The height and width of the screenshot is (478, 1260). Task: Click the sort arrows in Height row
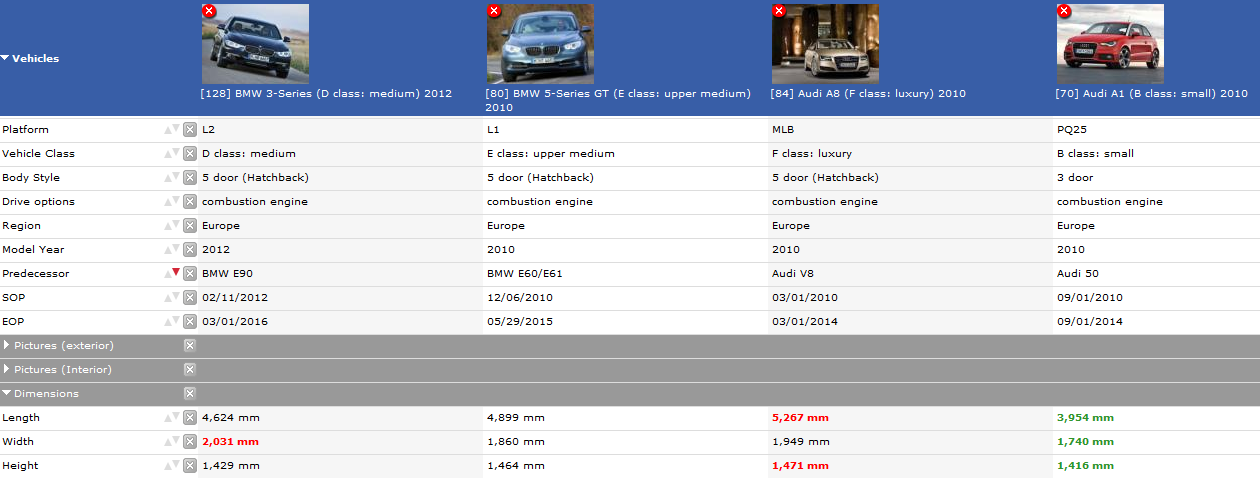pyautogui.click(x=172, y=465)
